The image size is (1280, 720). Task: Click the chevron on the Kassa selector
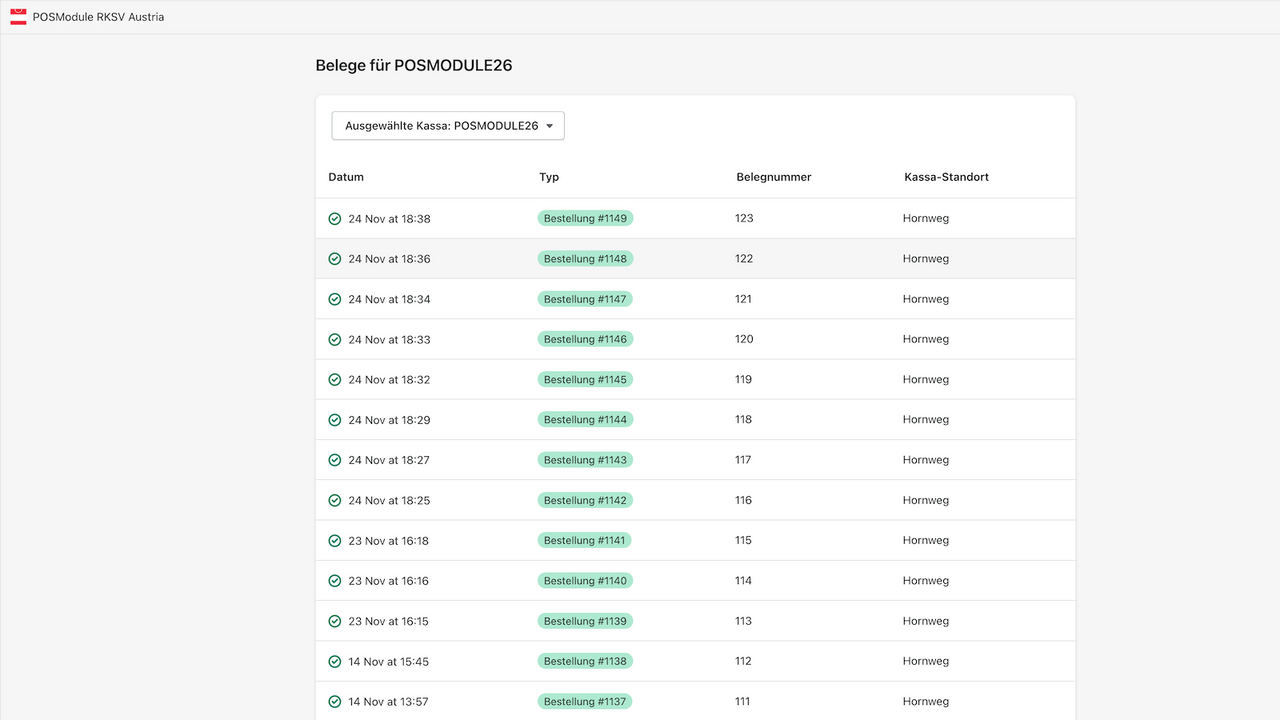pos(549,125)
